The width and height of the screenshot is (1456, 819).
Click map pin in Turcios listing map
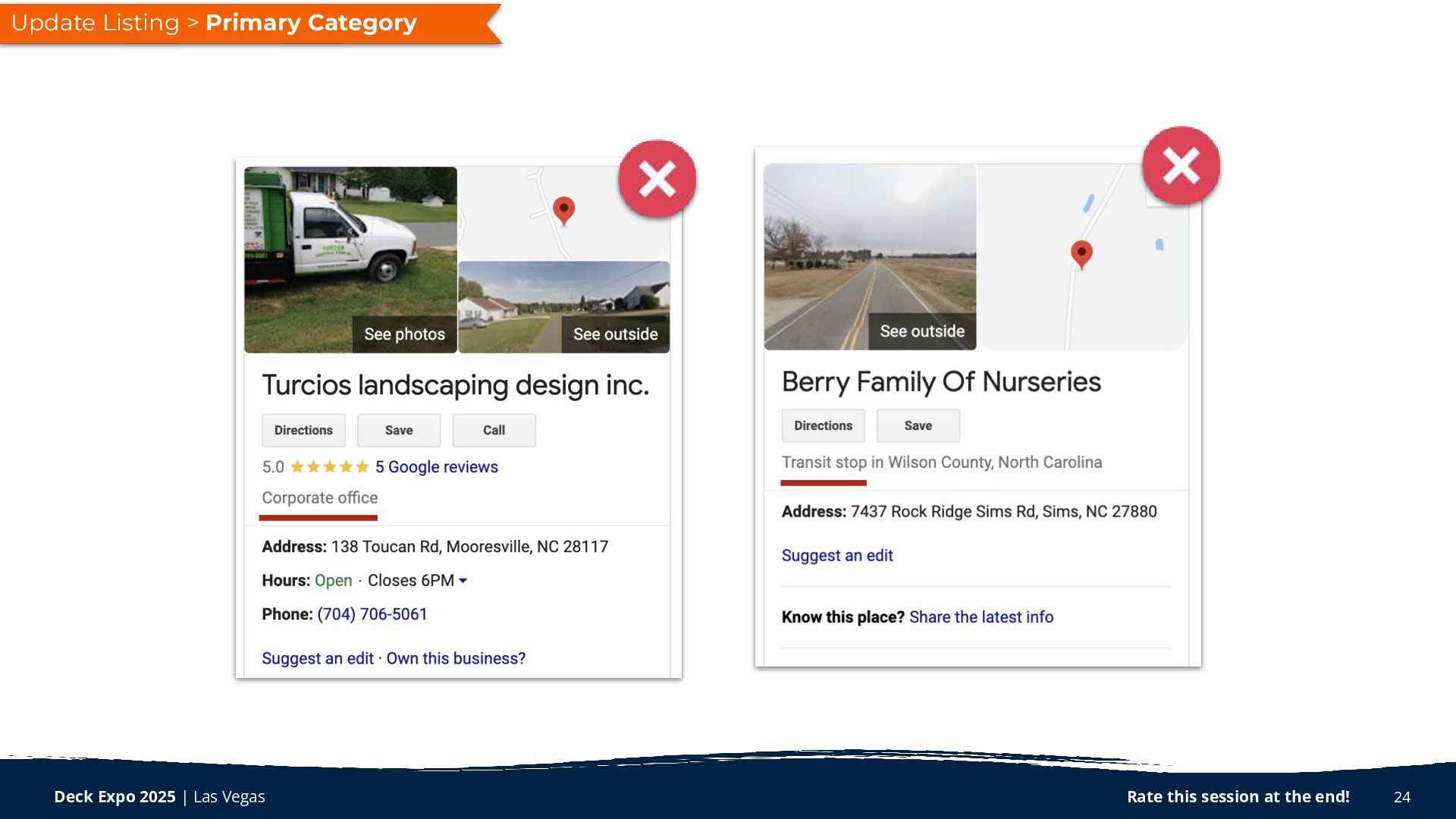click(x=563, y=209)
